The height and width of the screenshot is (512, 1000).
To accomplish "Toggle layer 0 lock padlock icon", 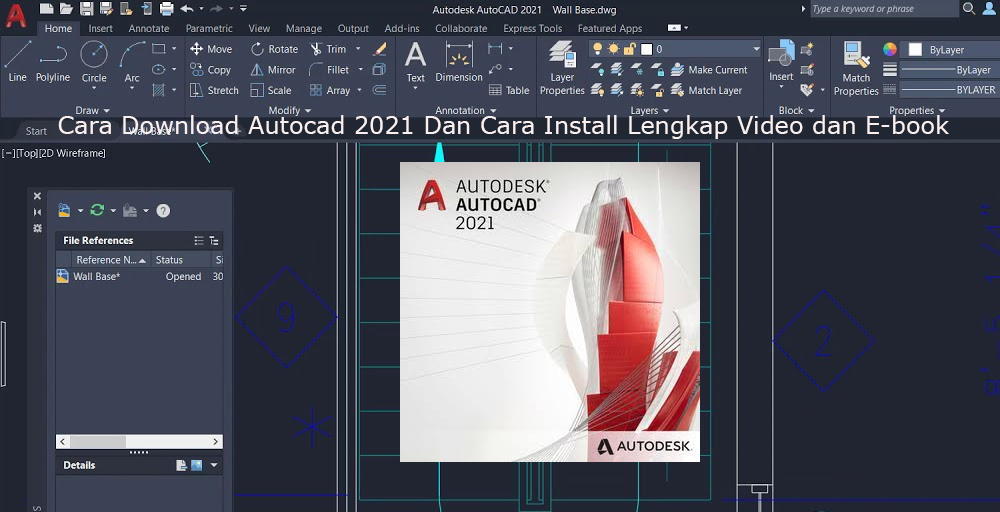I will (629, 48).
